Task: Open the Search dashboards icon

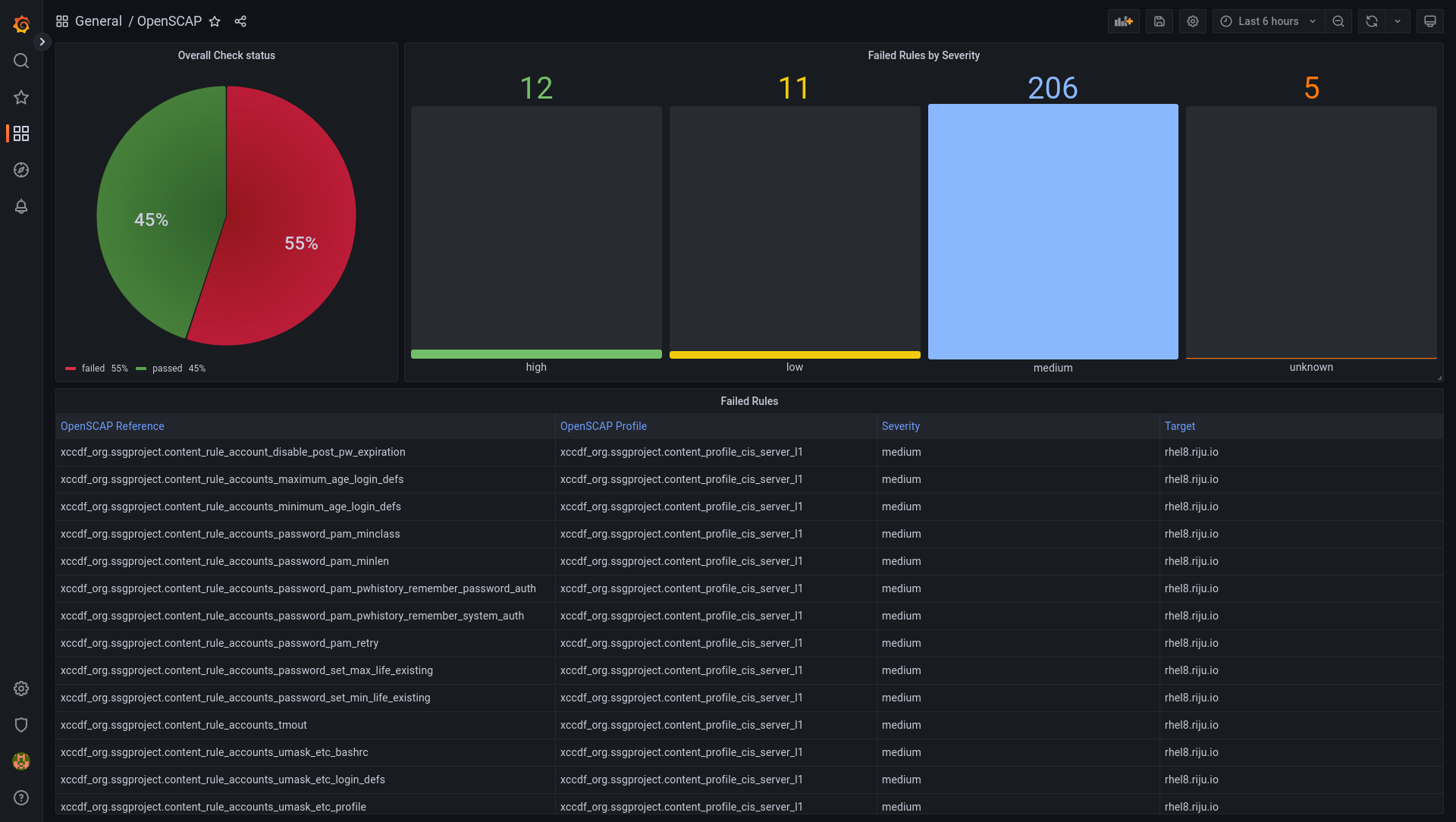Action: click(21, 61)
